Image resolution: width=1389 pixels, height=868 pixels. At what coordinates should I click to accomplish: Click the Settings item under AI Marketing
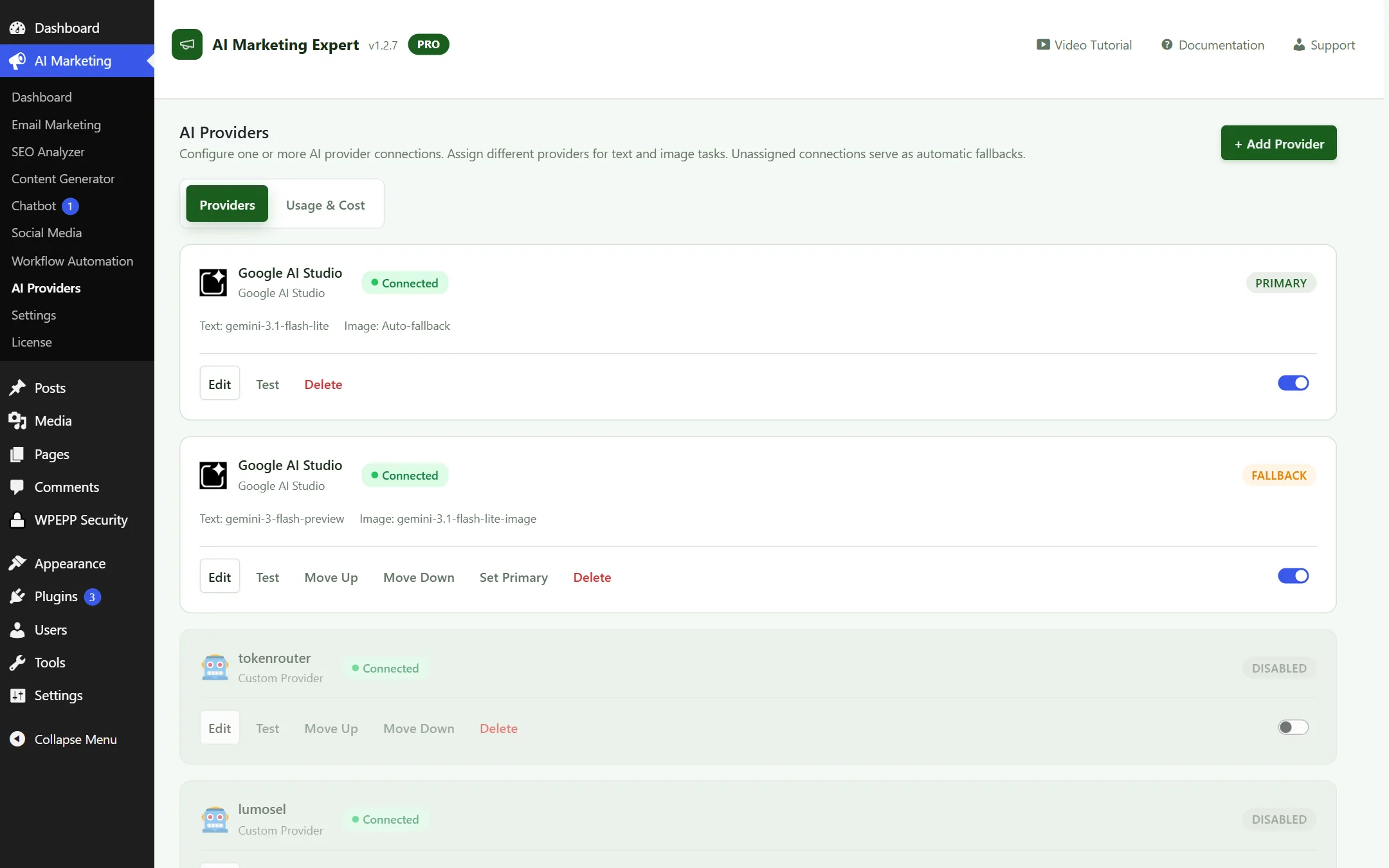pos(33,315)
